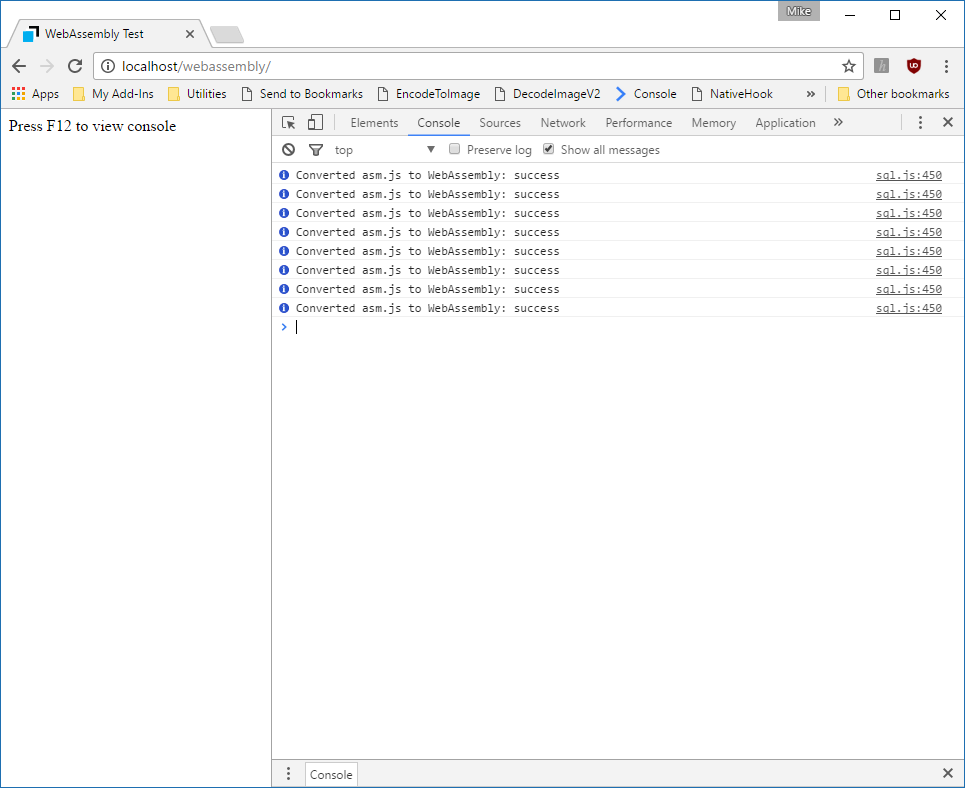Screen dimensions: 965x788
Task: Open the DevTools kebab menu
Action: coord(920,122)
